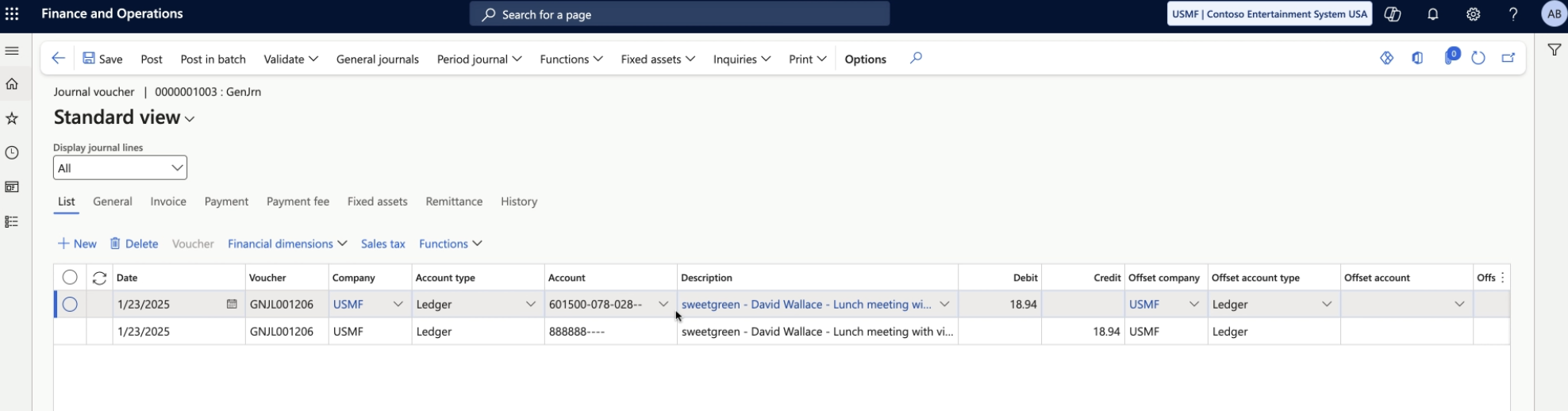
Task: Open the form in a new window
Action: pyautogui.click(x=1508, y=58)
